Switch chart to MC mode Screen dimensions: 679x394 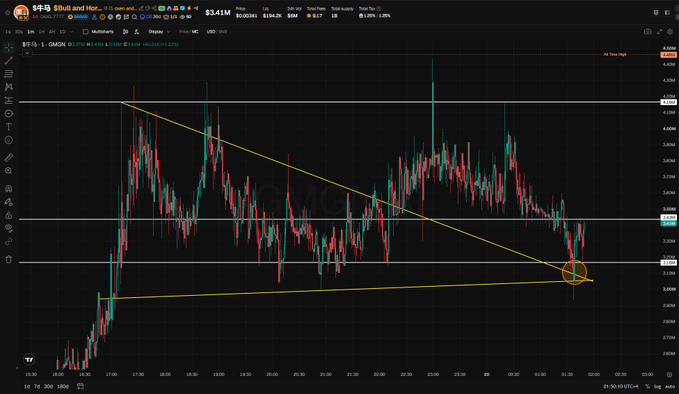tap(195, 32)
